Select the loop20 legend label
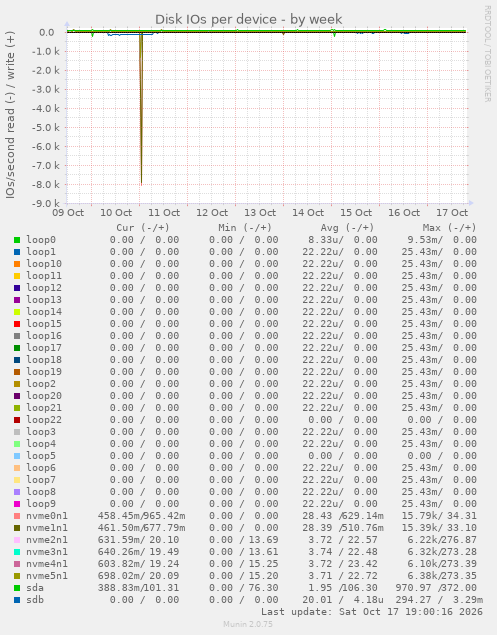Viewport: 497px width, 635px height. [x=44, y=396]
